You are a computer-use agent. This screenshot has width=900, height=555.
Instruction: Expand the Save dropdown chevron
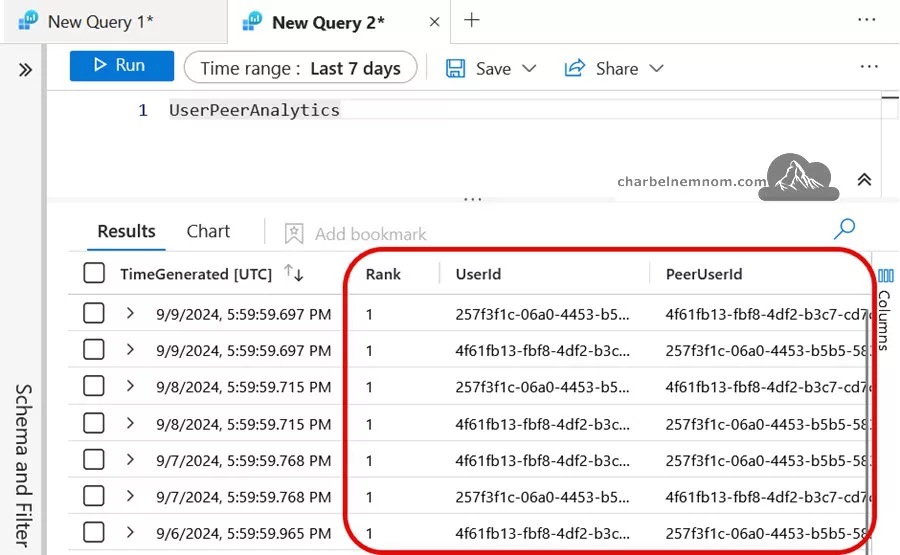[529, 68]
